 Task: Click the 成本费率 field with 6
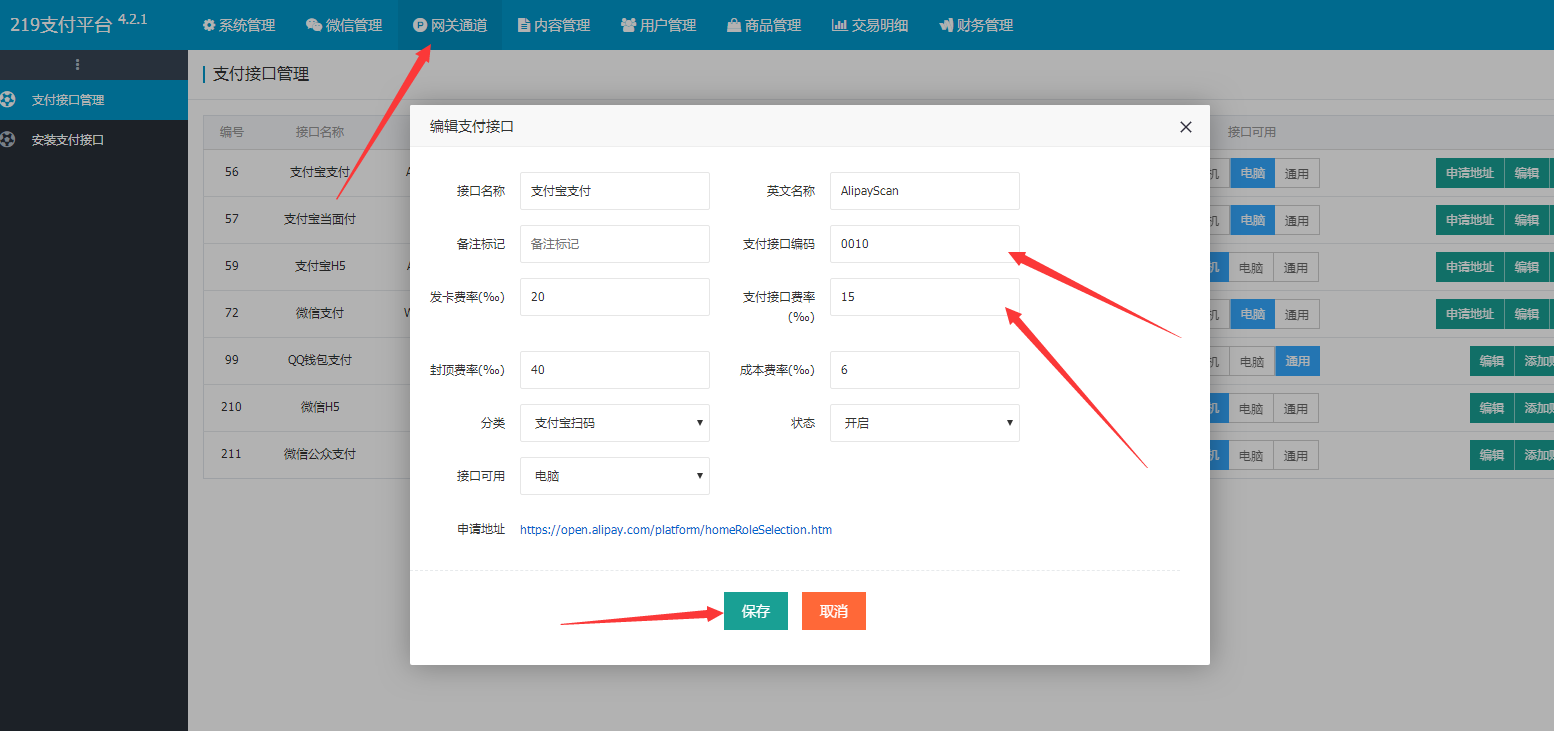[925, 370]
